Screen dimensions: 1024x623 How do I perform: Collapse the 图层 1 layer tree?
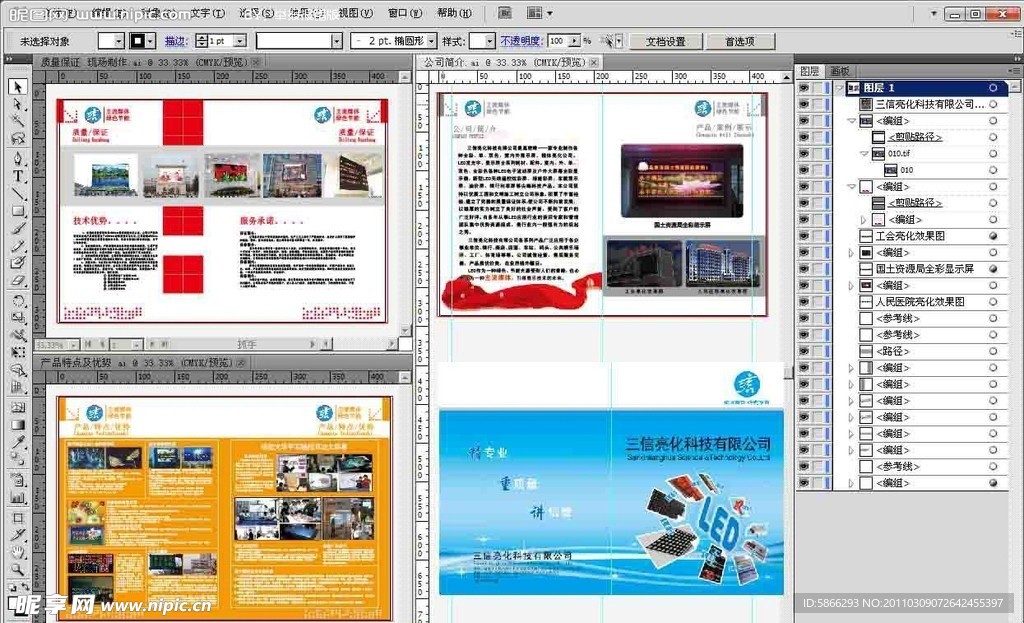[838, 88]
